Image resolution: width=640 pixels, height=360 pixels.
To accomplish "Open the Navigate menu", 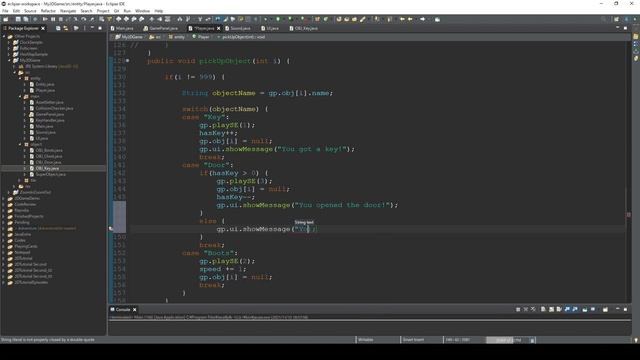I will point(68,11).
